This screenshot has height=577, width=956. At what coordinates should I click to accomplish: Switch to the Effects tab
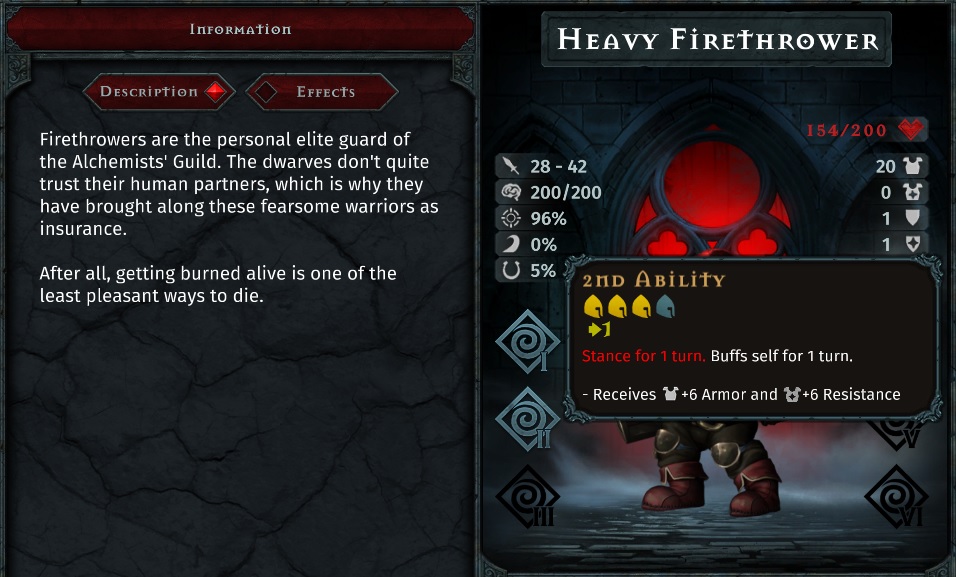tap(322, 92)
